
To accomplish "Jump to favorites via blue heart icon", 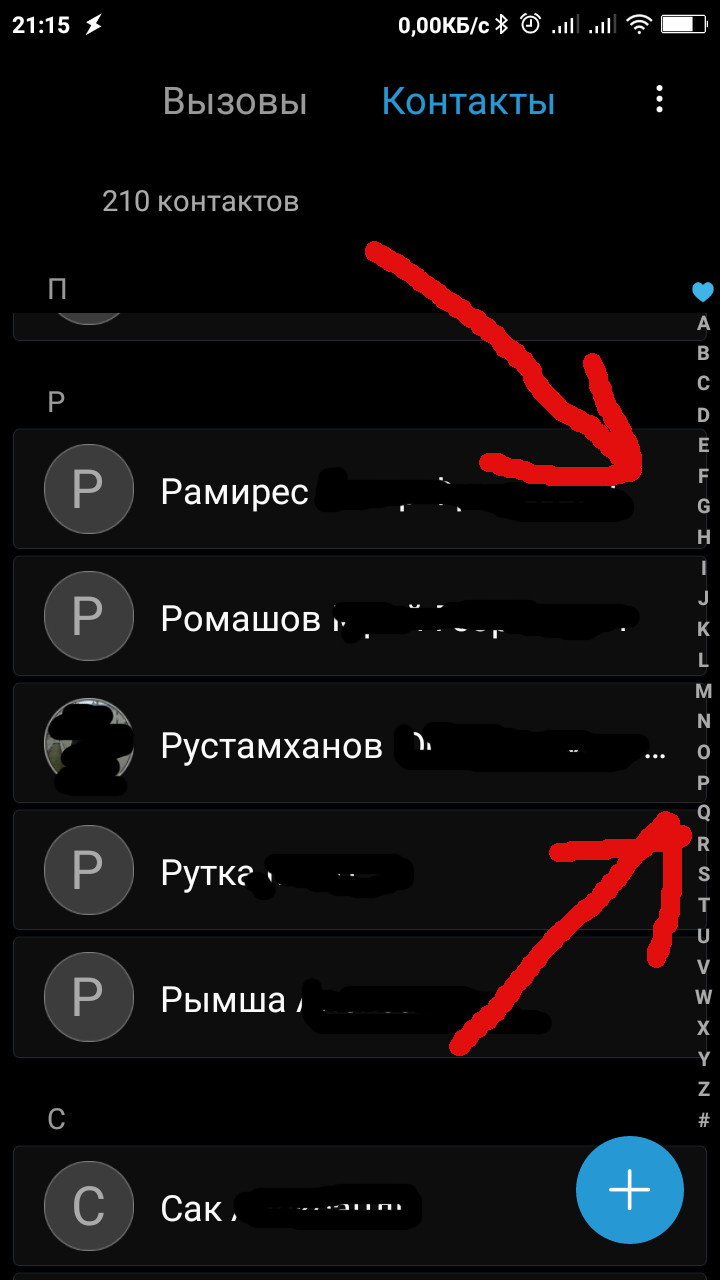I will pos(703,292).
